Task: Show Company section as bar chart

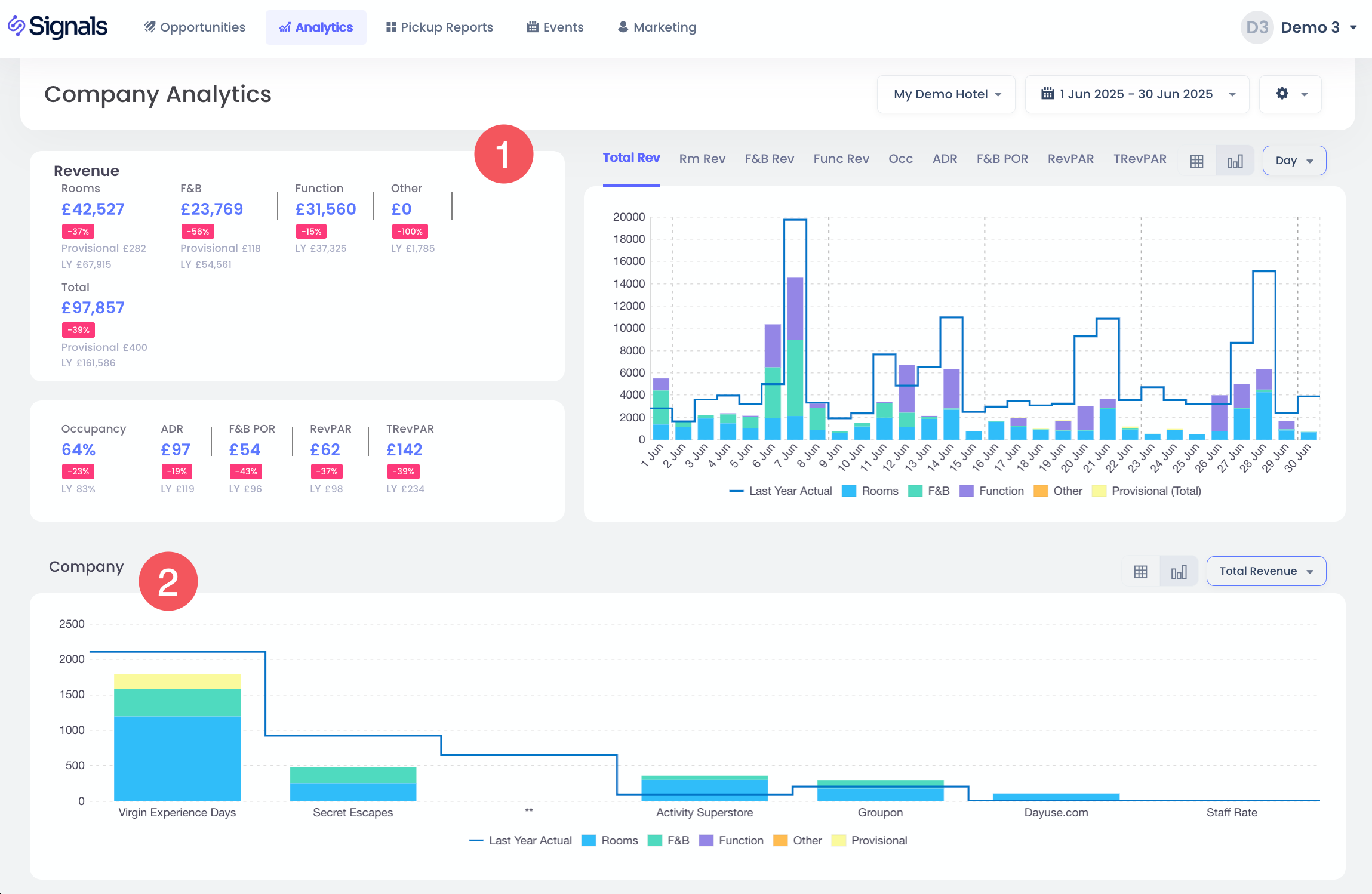Action: [1179, 572]
